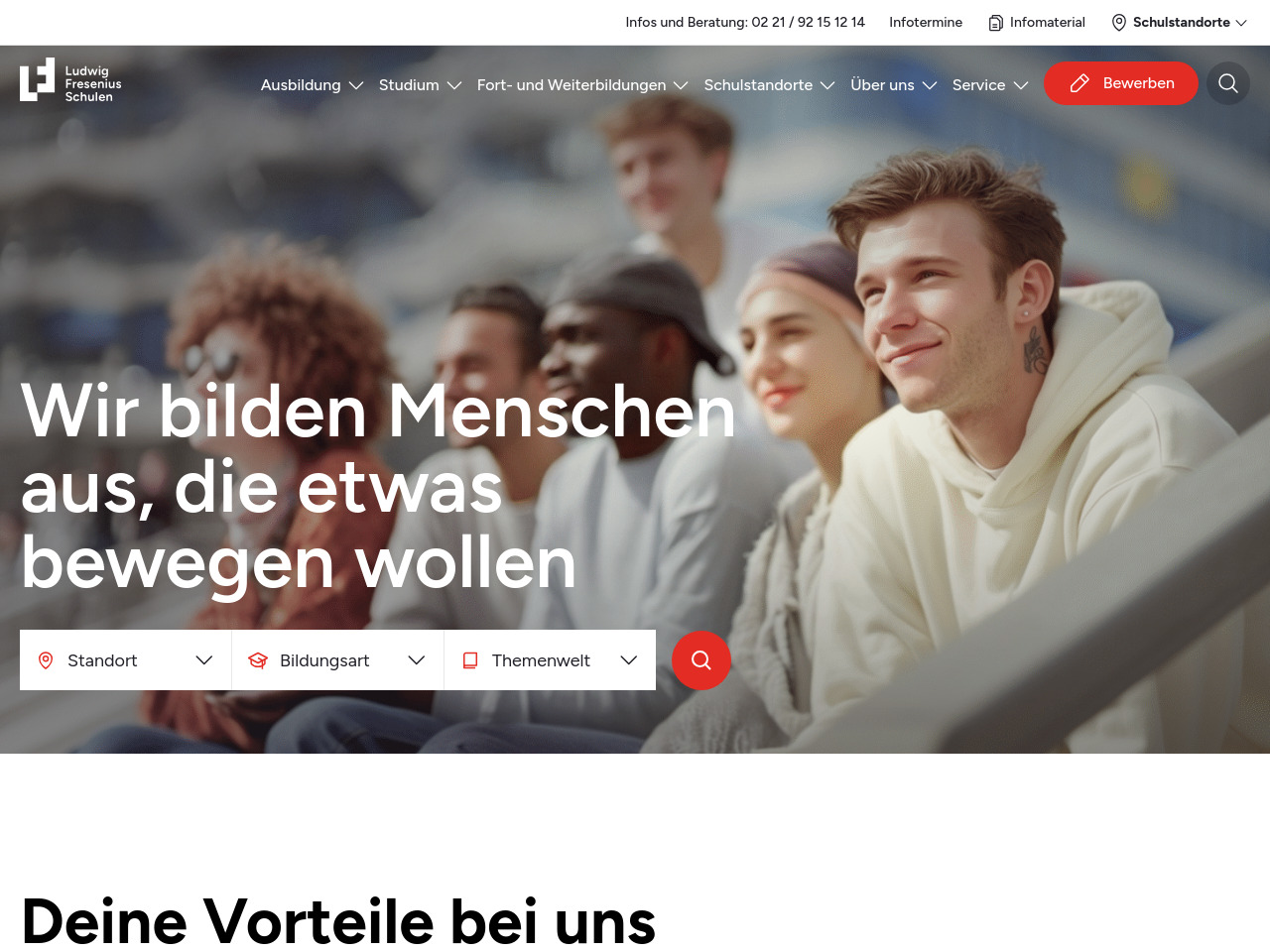Click the Ludwig Fresenius Schulen logo

71,80
